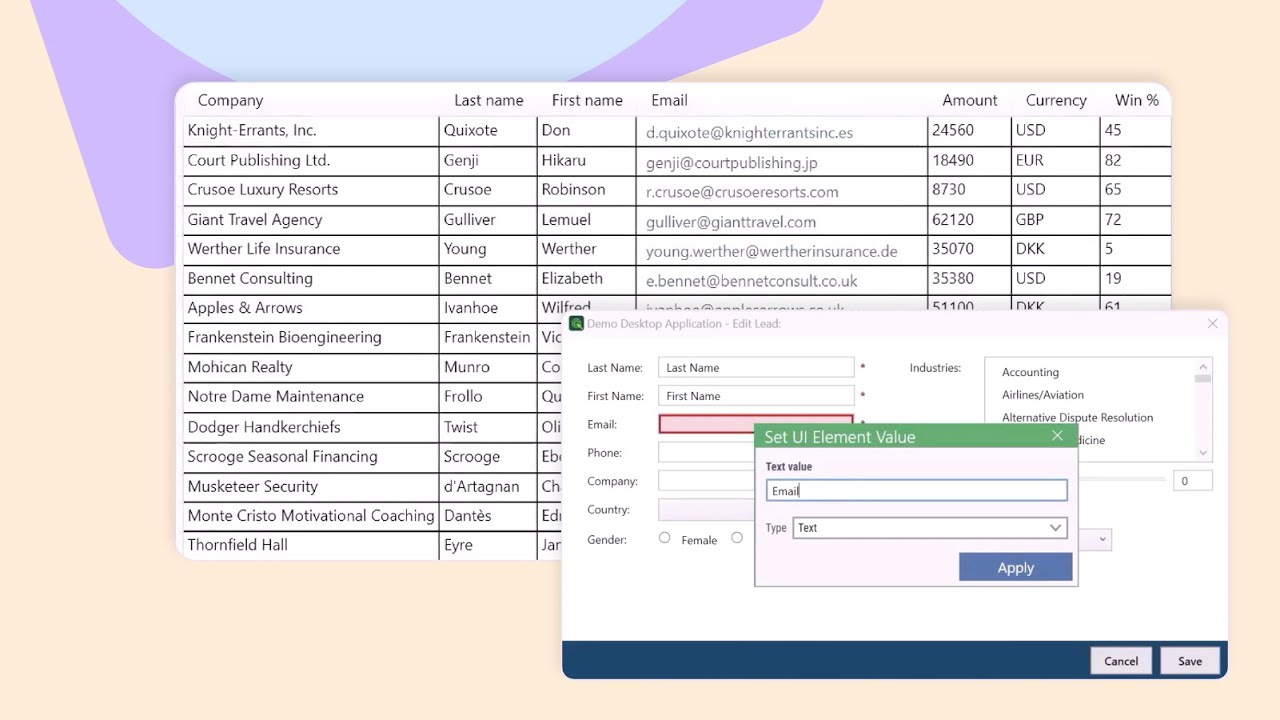1280x720 pixels.
Task: Close the Edit Lead dialog window
Action: (x=1212, y=323)
